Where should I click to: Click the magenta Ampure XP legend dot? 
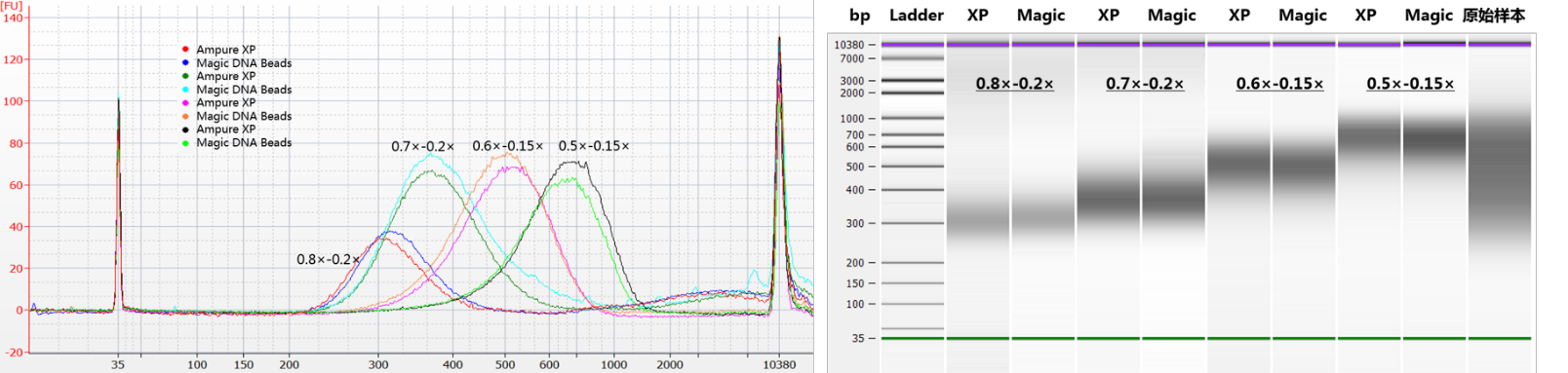pos(185,102)
